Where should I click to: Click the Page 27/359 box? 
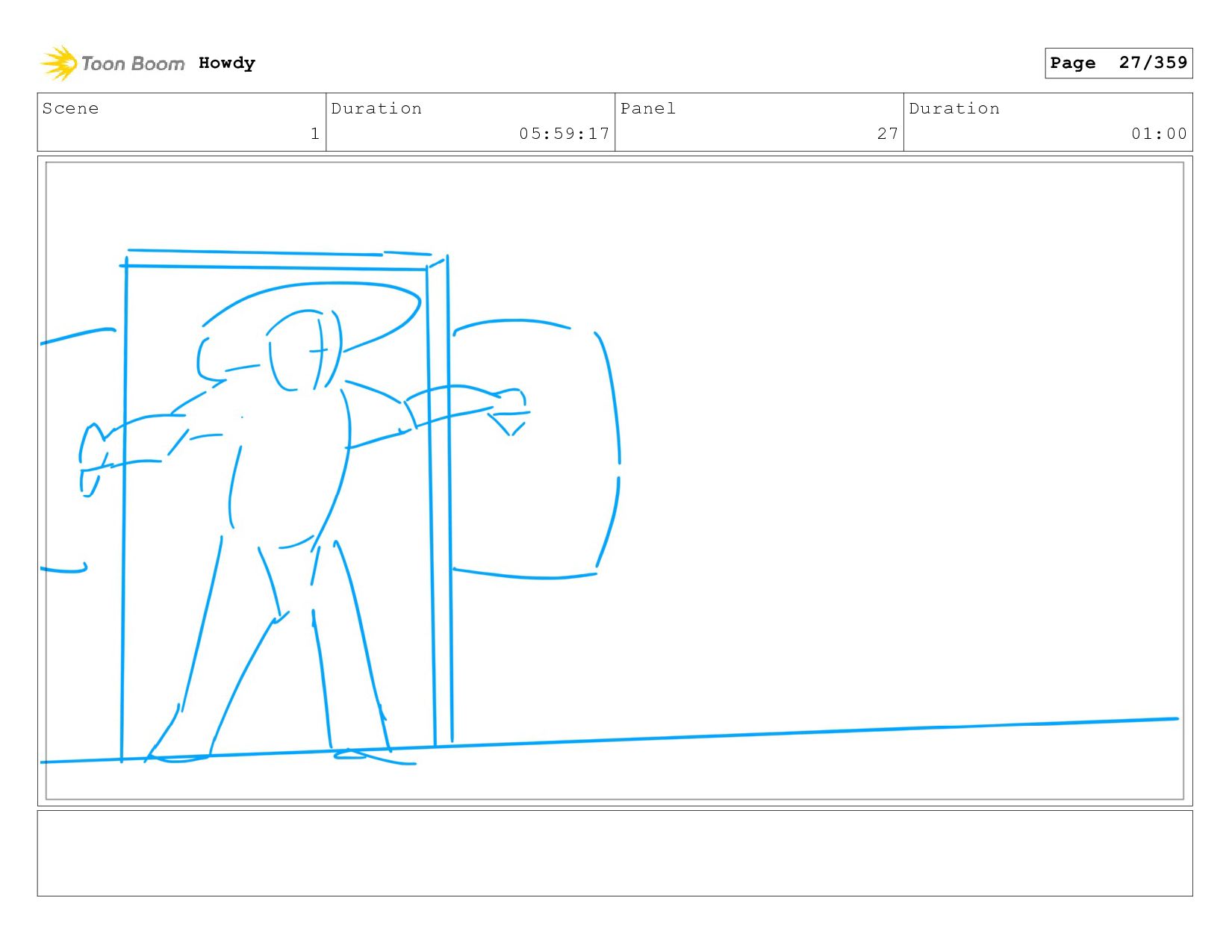coord(1119,63)
